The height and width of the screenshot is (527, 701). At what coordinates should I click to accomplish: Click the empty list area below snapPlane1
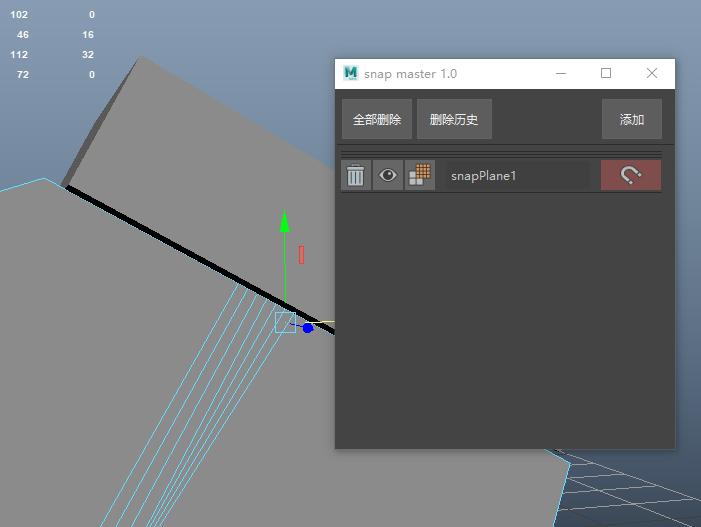click(504, 320)
